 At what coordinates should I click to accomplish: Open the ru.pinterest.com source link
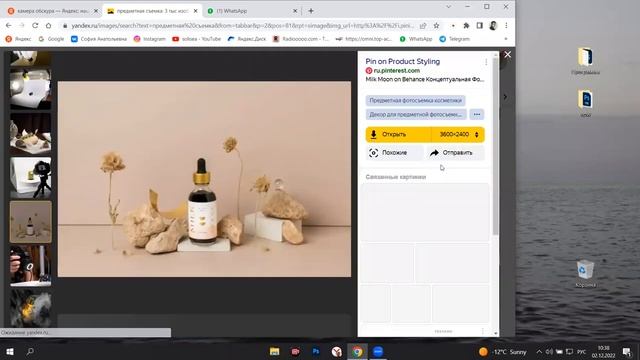pyautogui.click(x=396, y=71)
